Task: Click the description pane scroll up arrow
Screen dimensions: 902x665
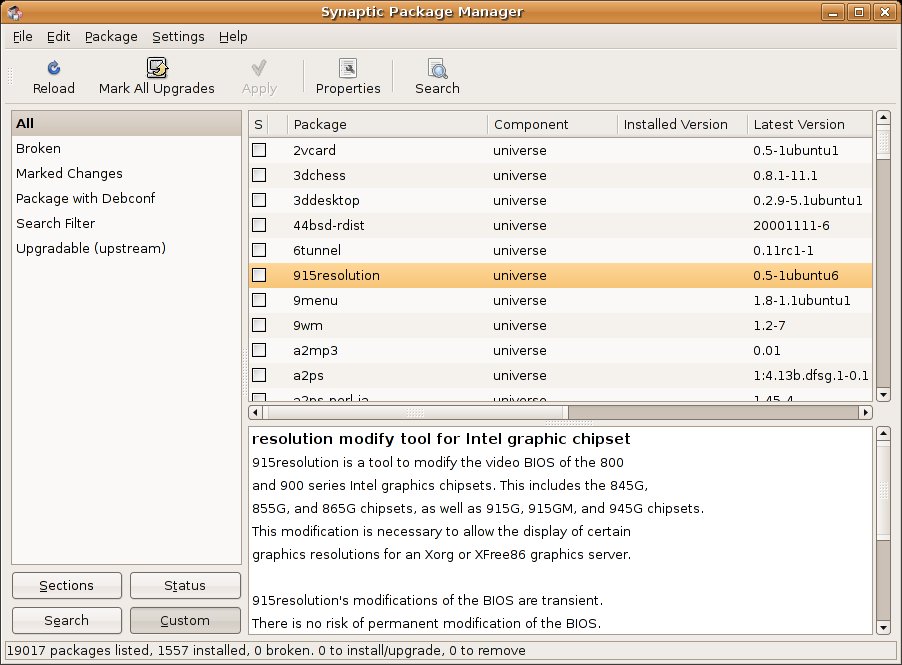Action: pos(883,433)
